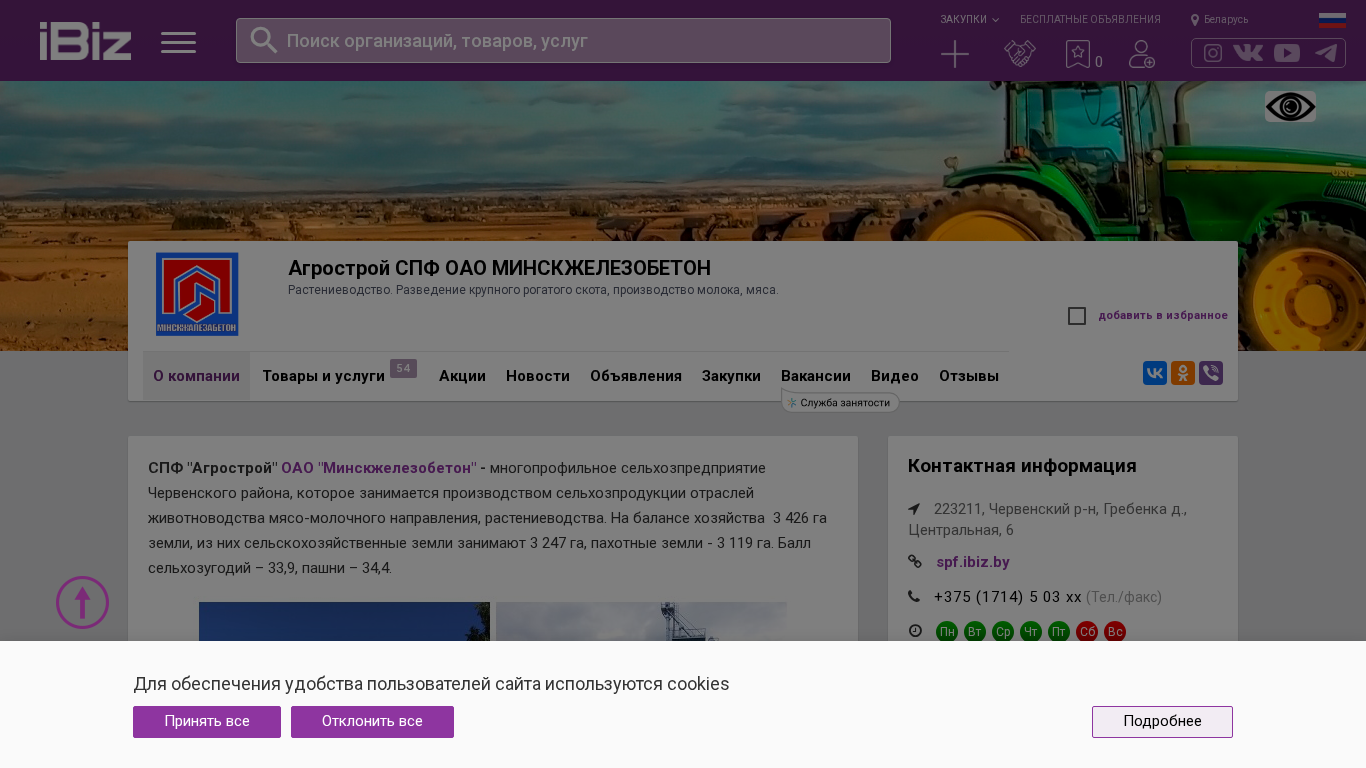1366x768 pixels.
Task: Expand the Закупки dropdown in header
Action: [x=969, y=19]
